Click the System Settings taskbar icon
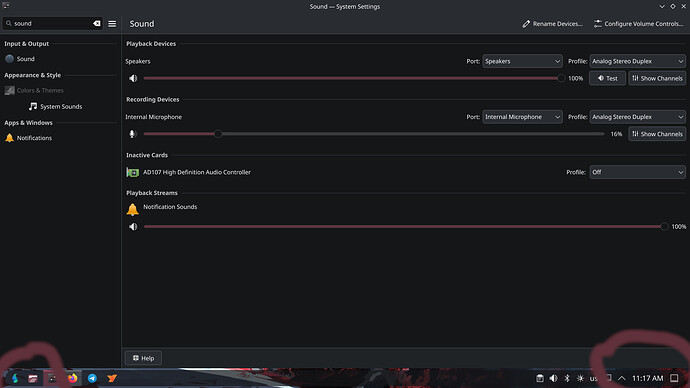The image size is (690, 388). (52, 378)
